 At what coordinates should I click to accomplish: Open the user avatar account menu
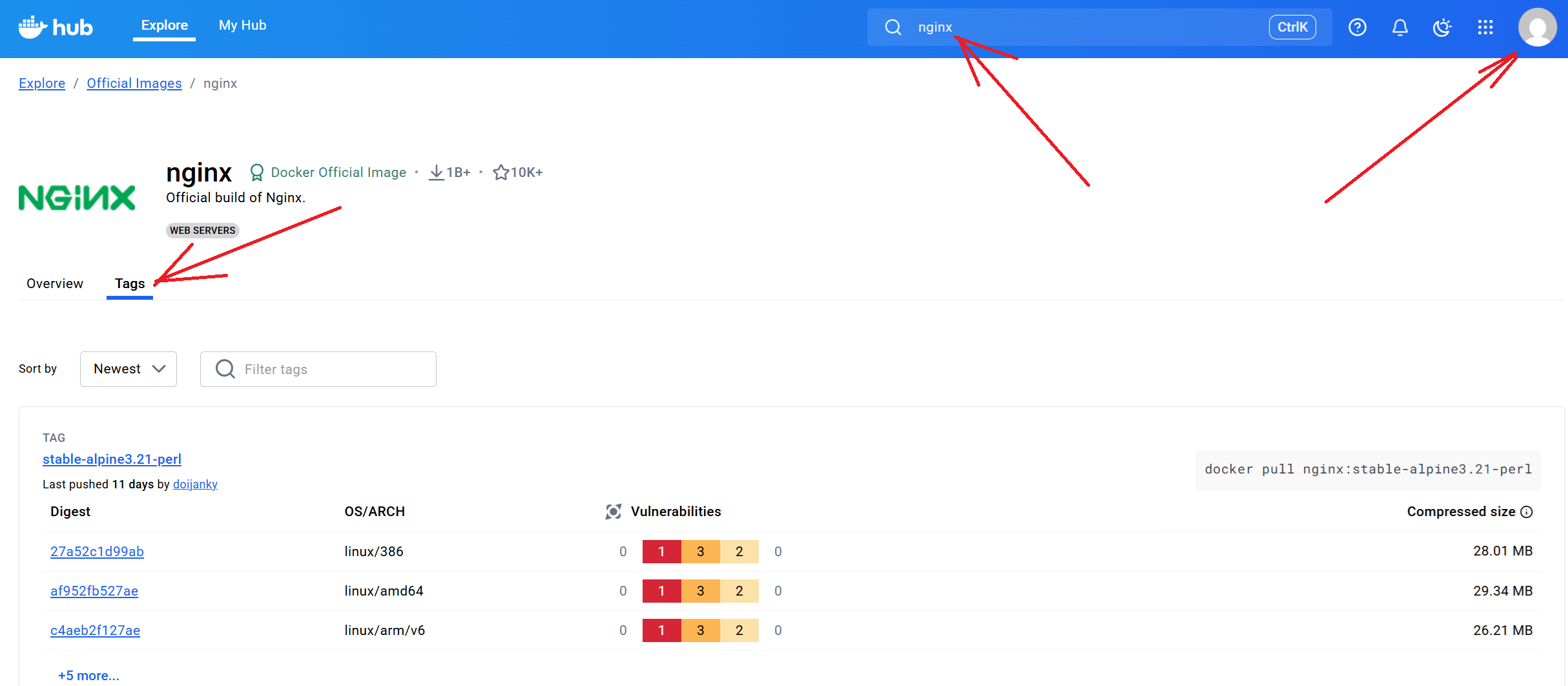[1538, 27]
